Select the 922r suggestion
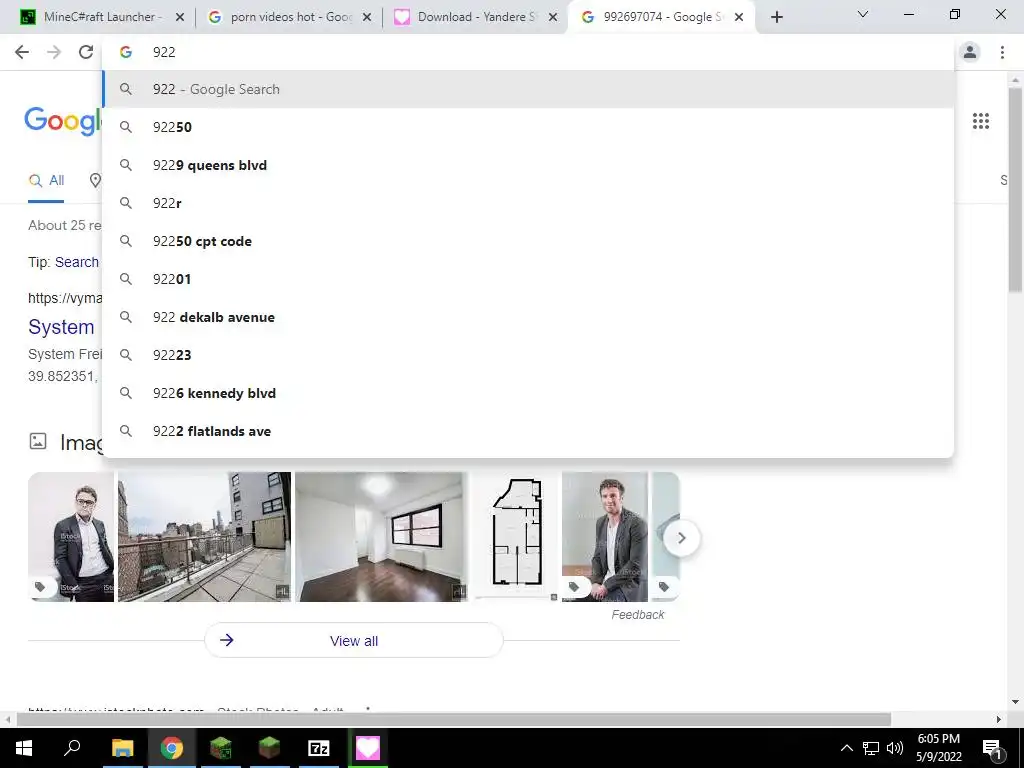Viewport: 1024px width, 768px height. (x=528, y=203)
